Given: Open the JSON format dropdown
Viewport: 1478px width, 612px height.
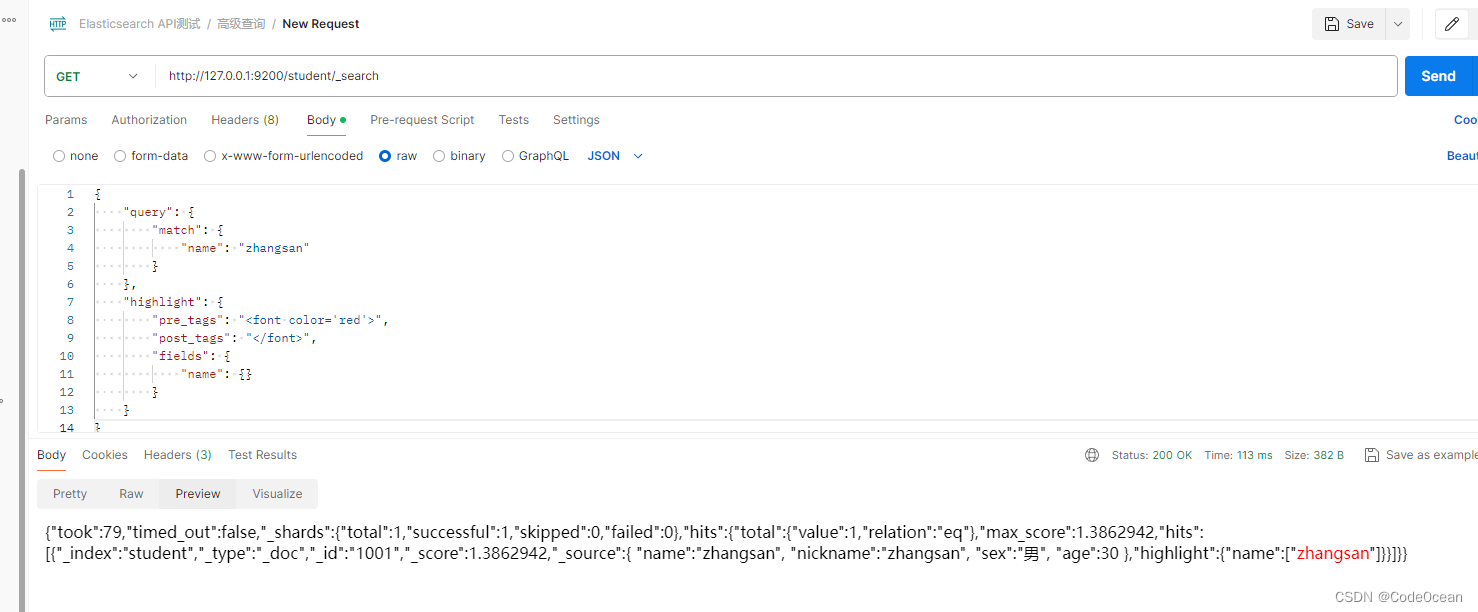Looking at the screenshot, I should (x=615, y=156).
